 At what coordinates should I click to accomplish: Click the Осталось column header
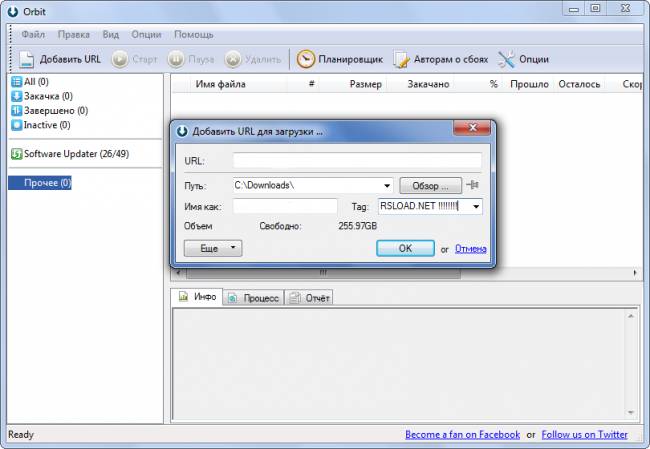point(579,84)
